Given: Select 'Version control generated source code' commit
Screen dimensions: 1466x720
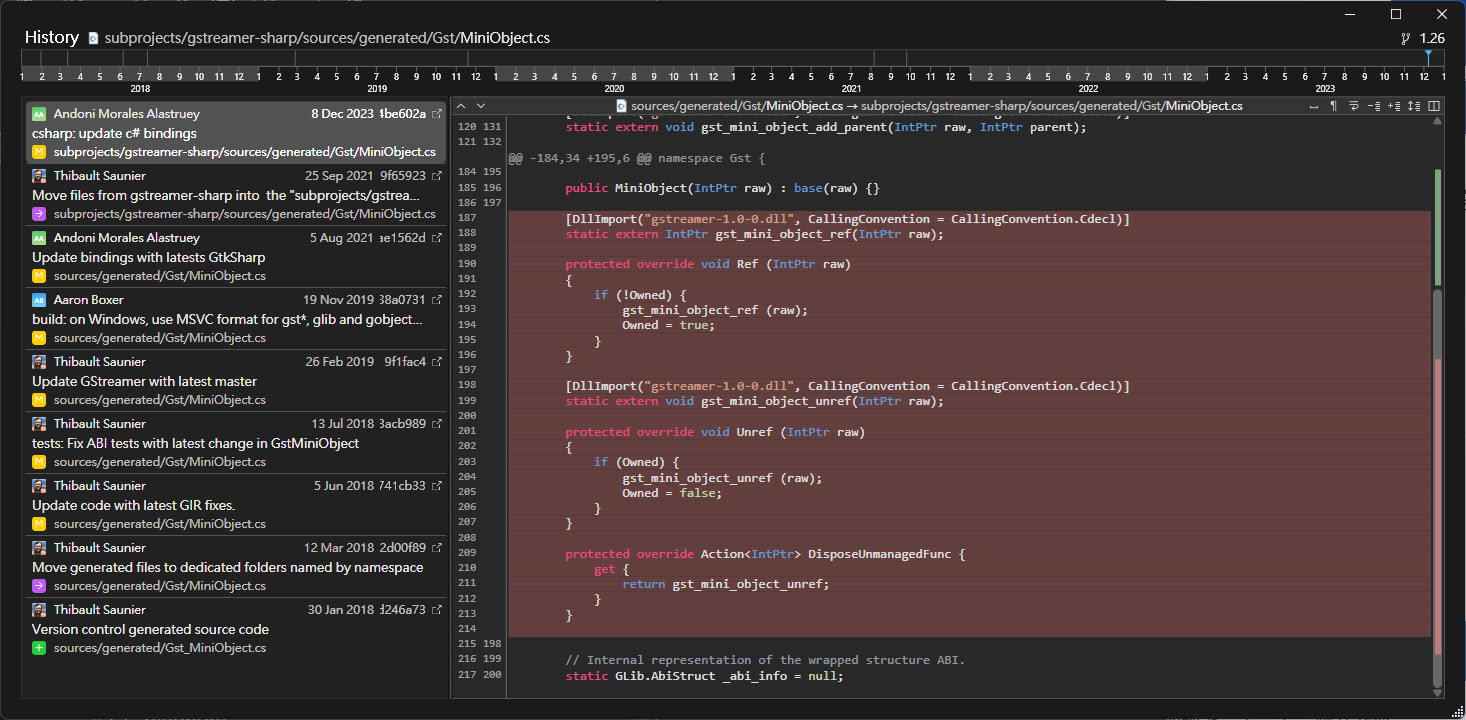Looking at the screenshot, I should [150, 629].
